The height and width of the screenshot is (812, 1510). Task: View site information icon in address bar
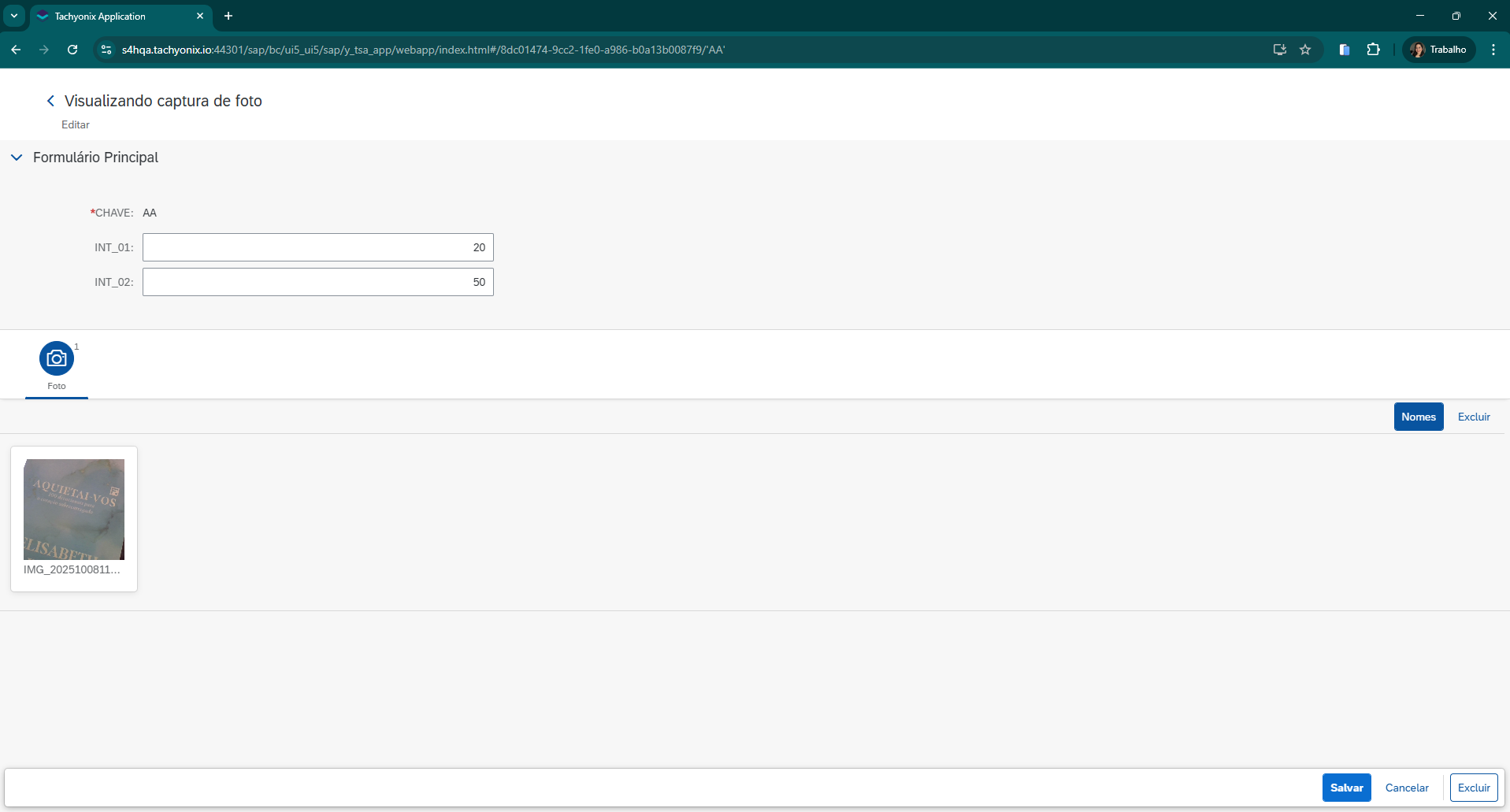coord(106,50)
